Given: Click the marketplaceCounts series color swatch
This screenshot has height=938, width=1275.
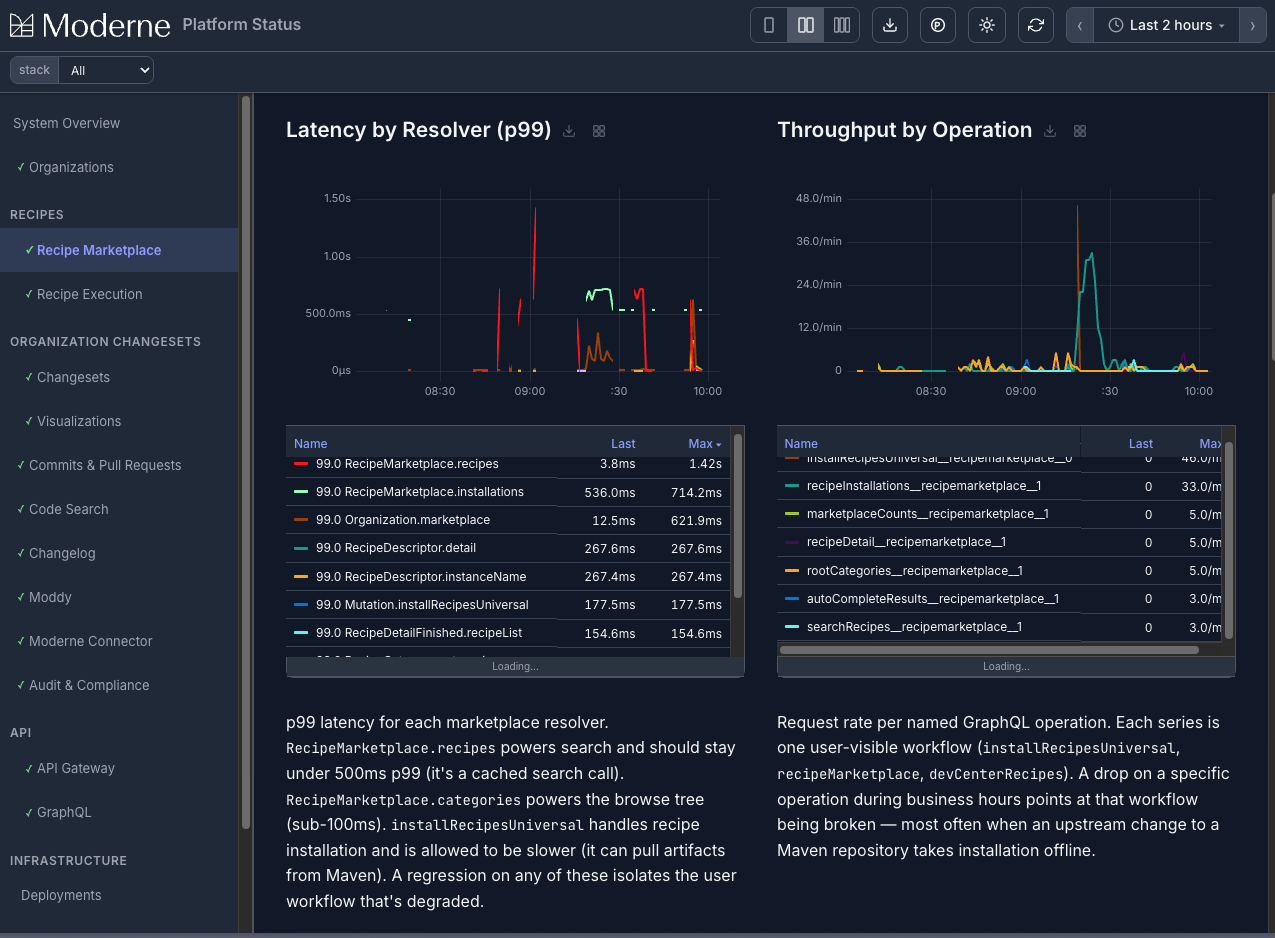Looking at the screenshot, I should click(792, 514).
